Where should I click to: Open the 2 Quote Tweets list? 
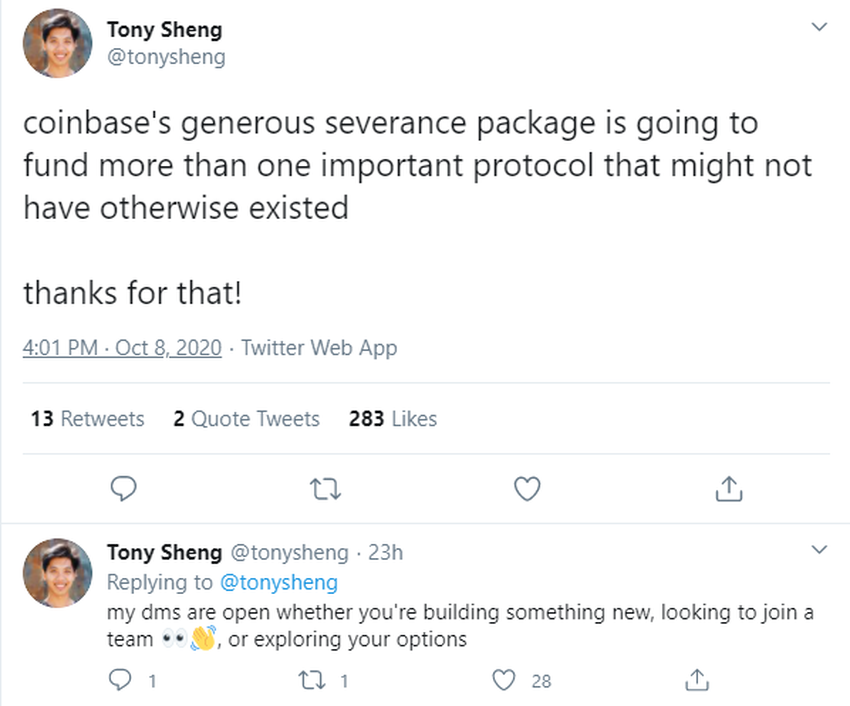pyautogui.click(x=246, y=419)
